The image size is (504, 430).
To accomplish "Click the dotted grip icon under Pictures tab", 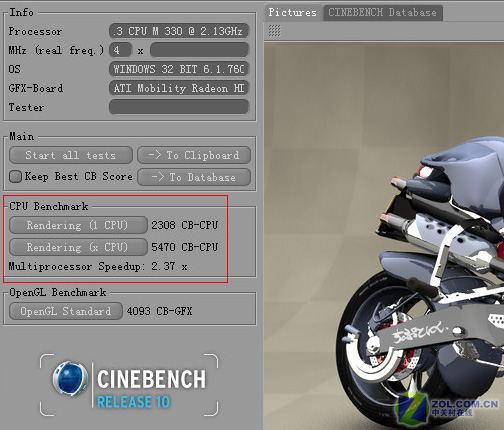I will (x=274, y=31).
